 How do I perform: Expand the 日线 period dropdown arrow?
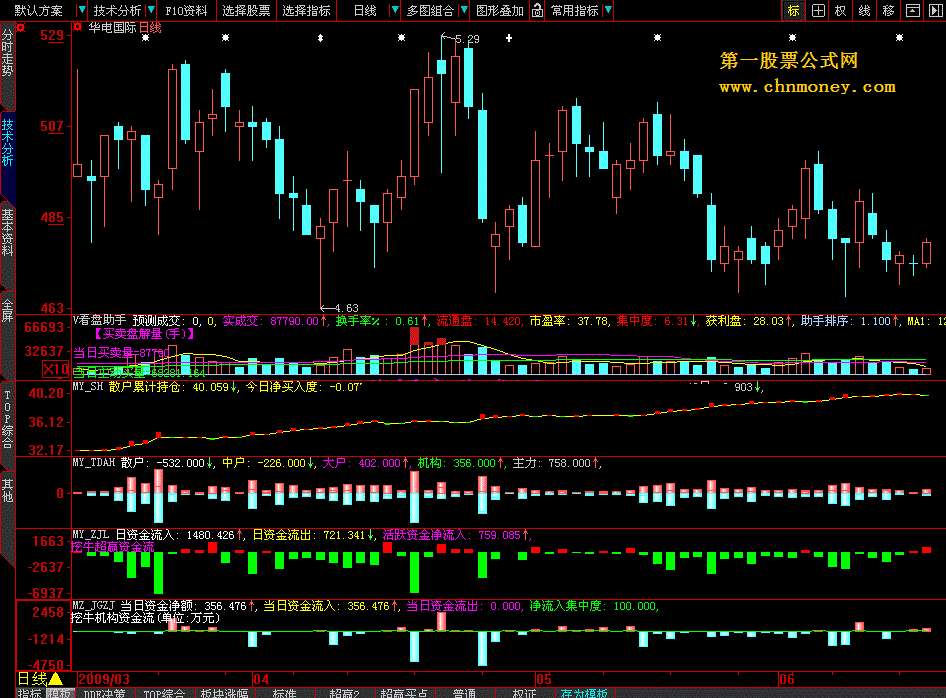pos(395,10)
